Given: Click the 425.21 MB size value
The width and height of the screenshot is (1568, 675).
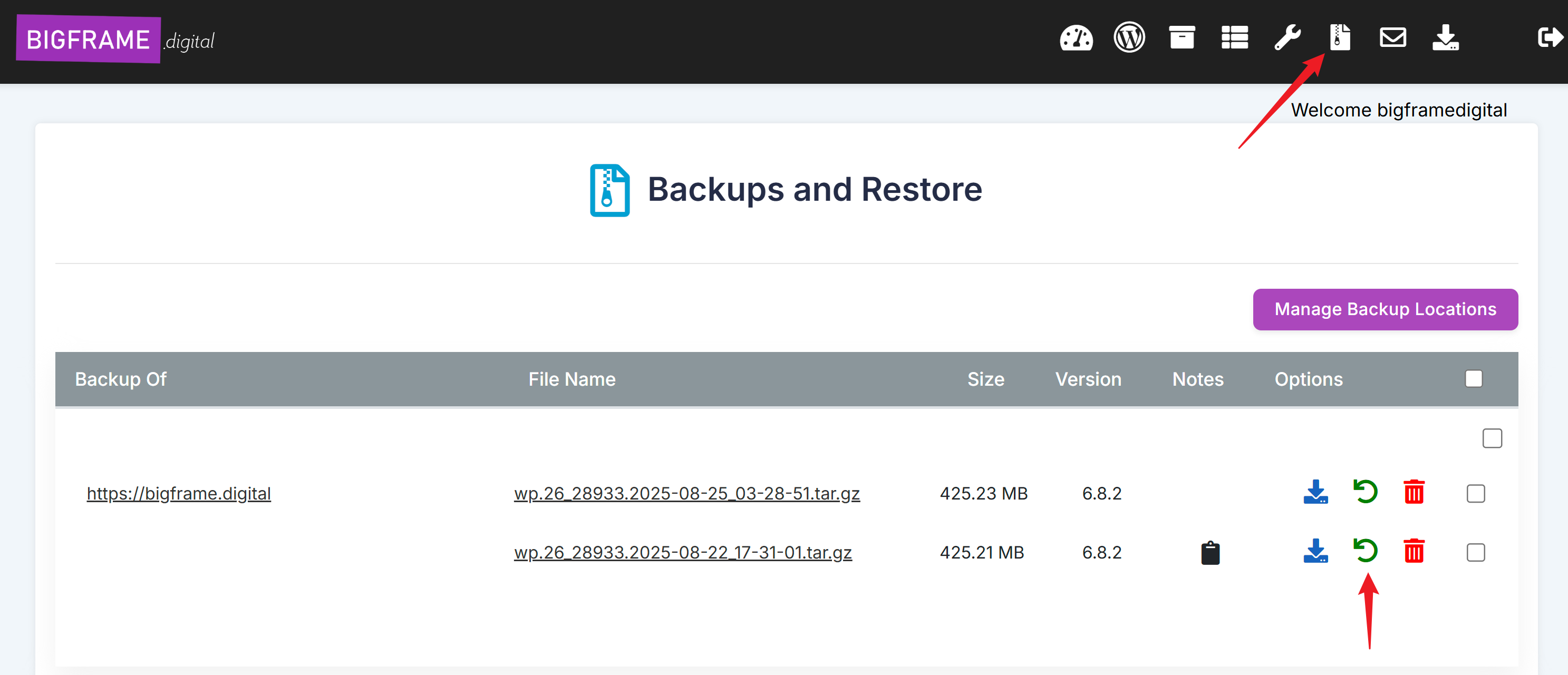Looking at the screenshot, I should (x=982, y=552).
